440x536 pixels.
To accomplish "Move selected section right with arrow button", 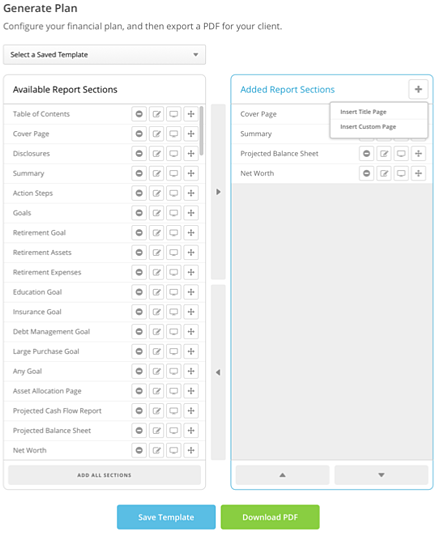I will click(218, 192).
